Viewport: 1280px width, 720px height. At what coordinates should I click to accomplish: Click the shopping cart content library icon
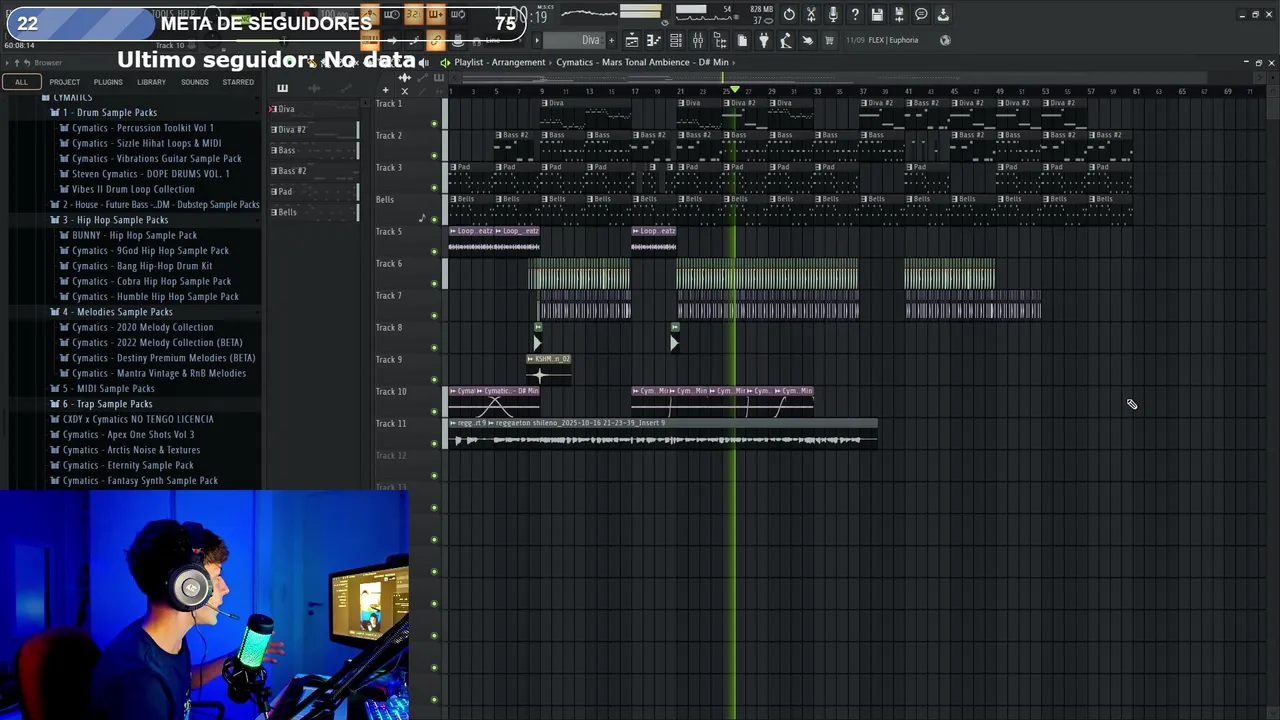pyautogui.click(x=829, y=40)
